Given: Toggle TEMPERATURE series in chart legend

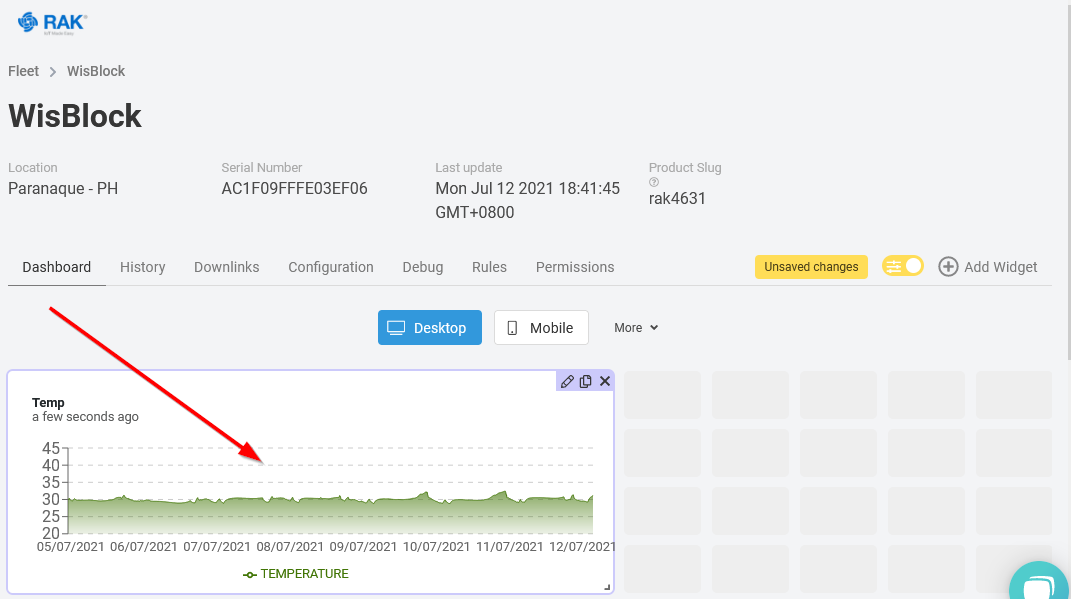Looking at the screenshot, I should [x=296, y=573].
